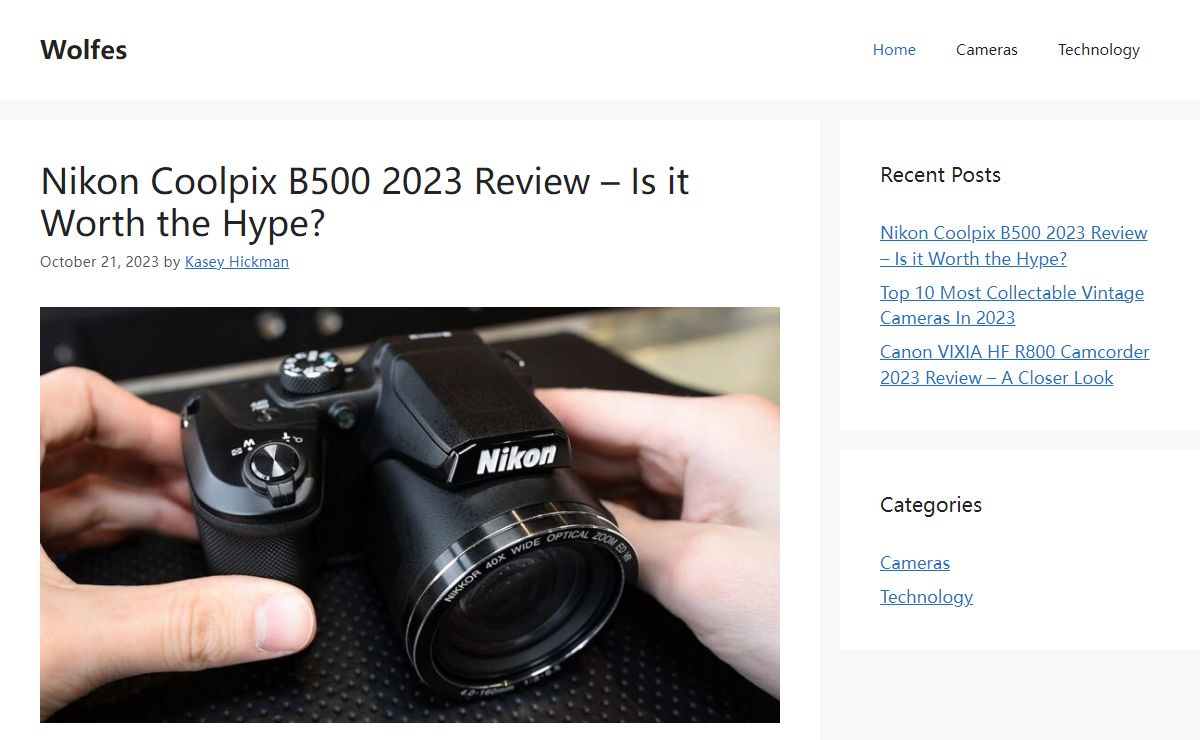Open the Cameras navigation menu item
Viewport: 1200px width, 740px height.
(987, 50)
